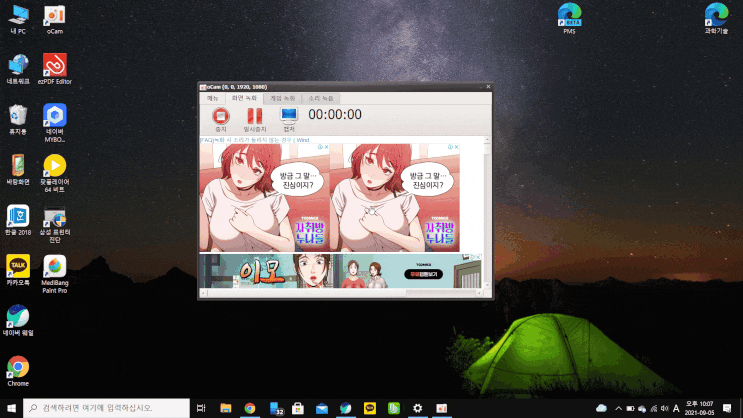
Task: Click the taskbar search box
Action: click(x=106, y=408)
